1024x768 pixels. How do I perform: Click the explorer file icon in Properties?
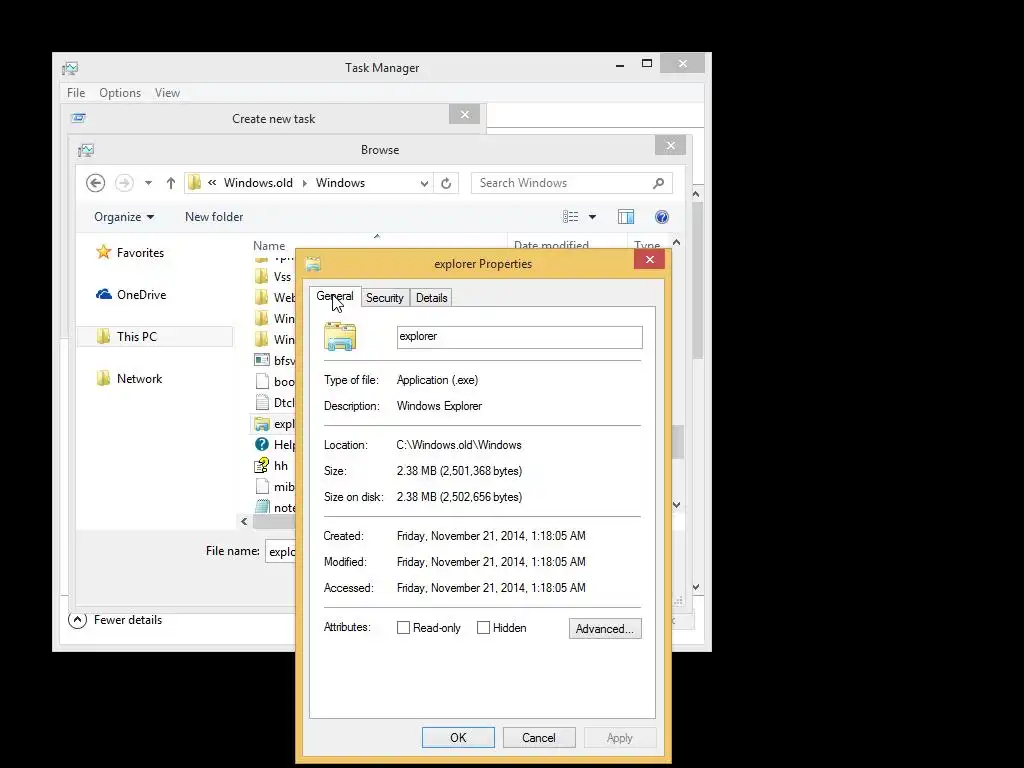340,336
